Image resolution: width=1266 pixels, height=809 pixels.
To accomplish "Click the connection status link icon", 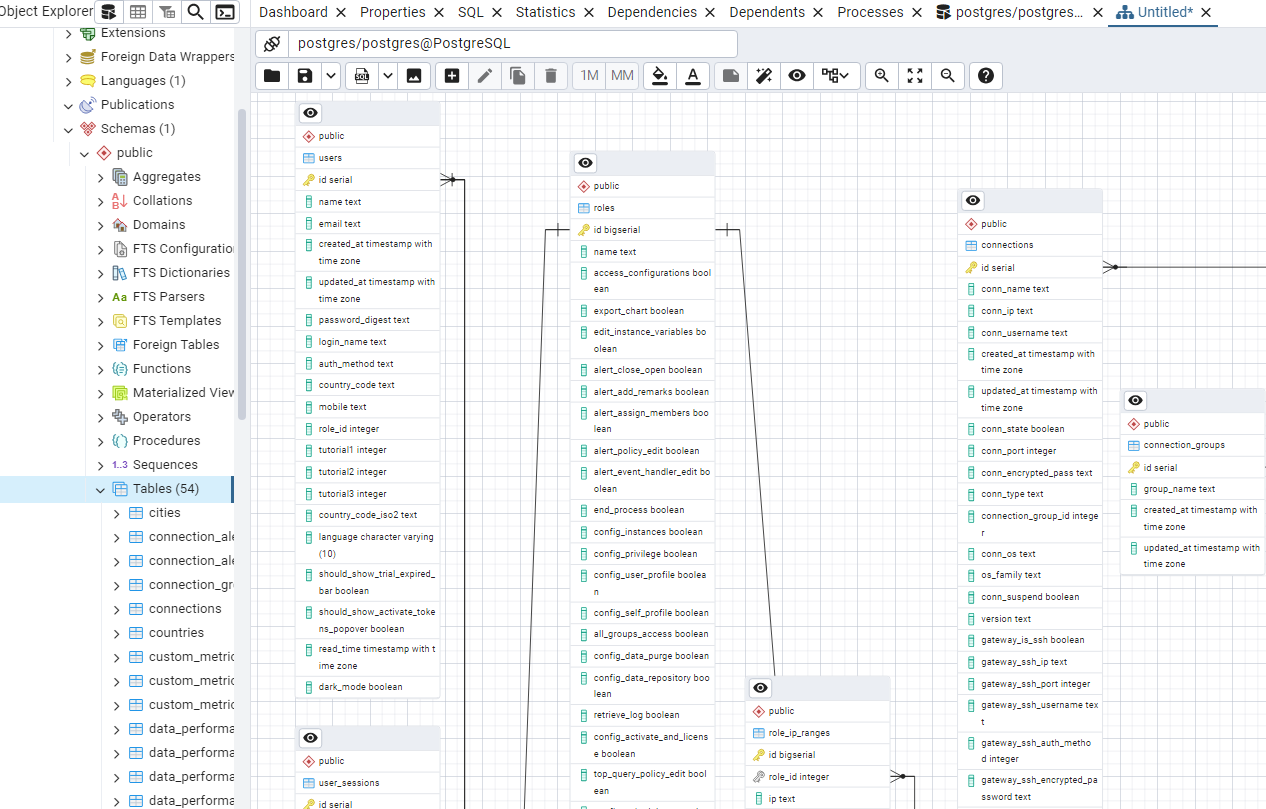I will tap(272, 44).
